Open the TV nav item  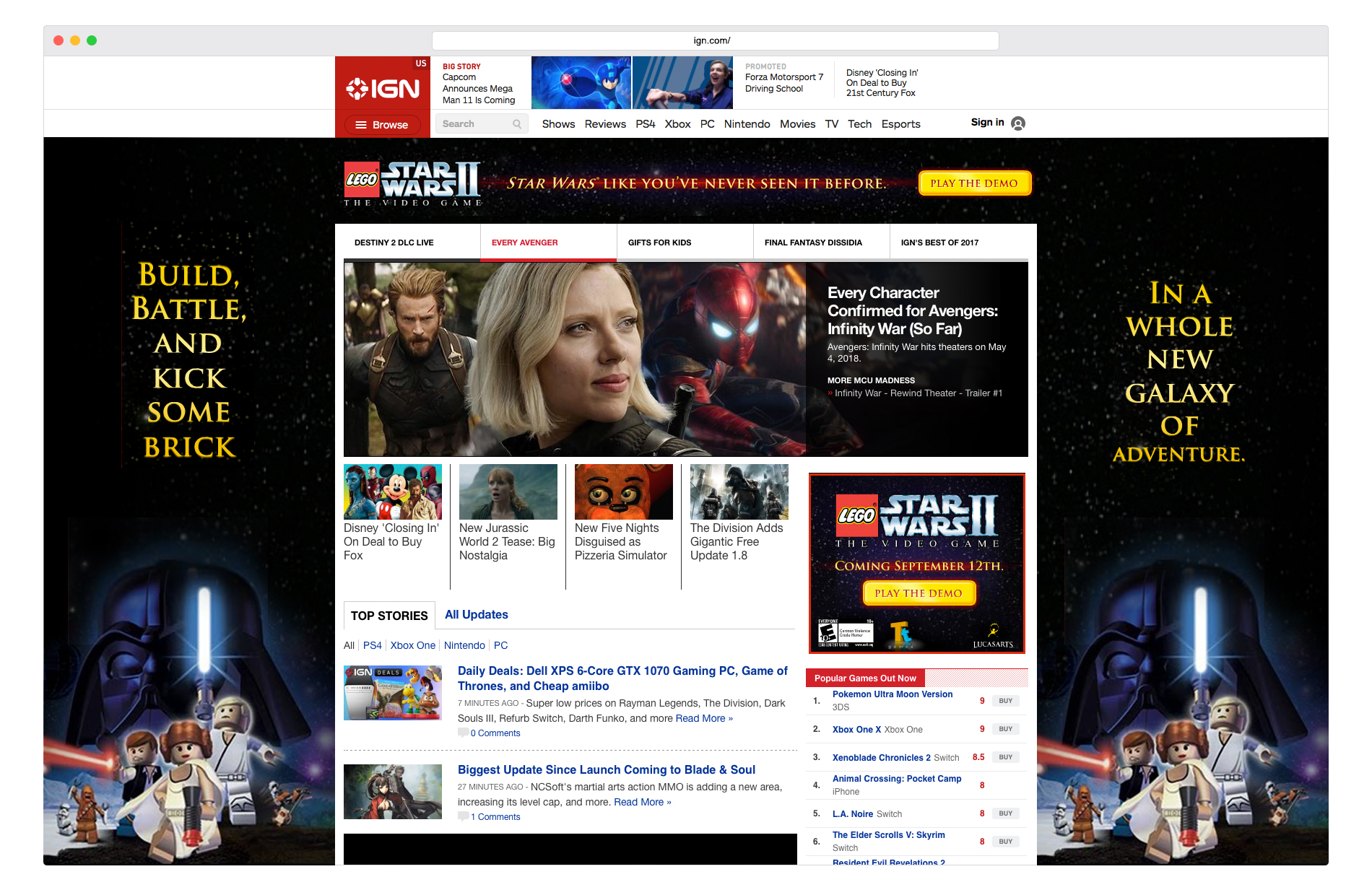point(832,124)
